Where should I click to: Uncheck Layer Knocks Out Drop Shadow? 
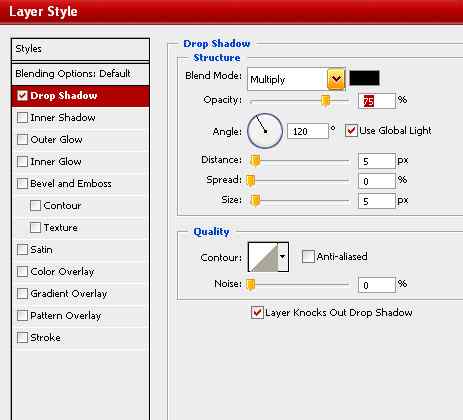pos(257,313)
